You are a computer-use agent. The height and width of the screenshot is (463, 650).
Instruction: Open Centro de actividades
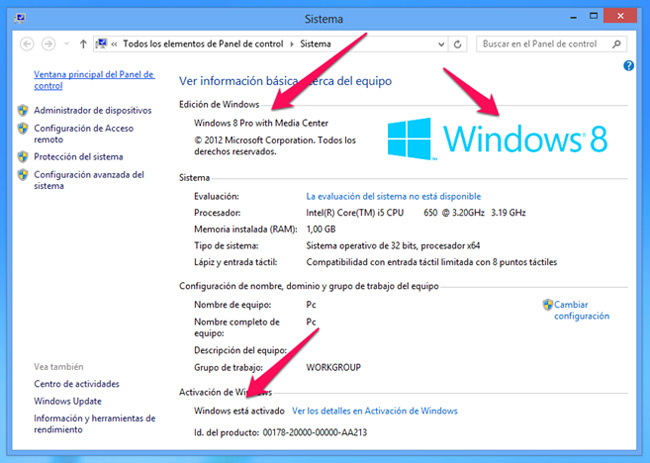click(x=77, y=384)
